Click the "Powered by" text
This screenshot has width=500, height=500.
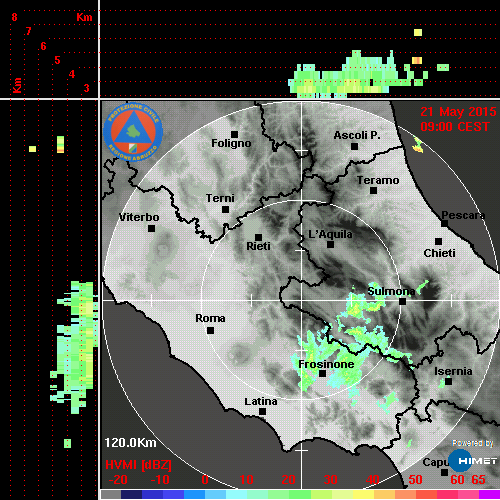pos(473,443)
